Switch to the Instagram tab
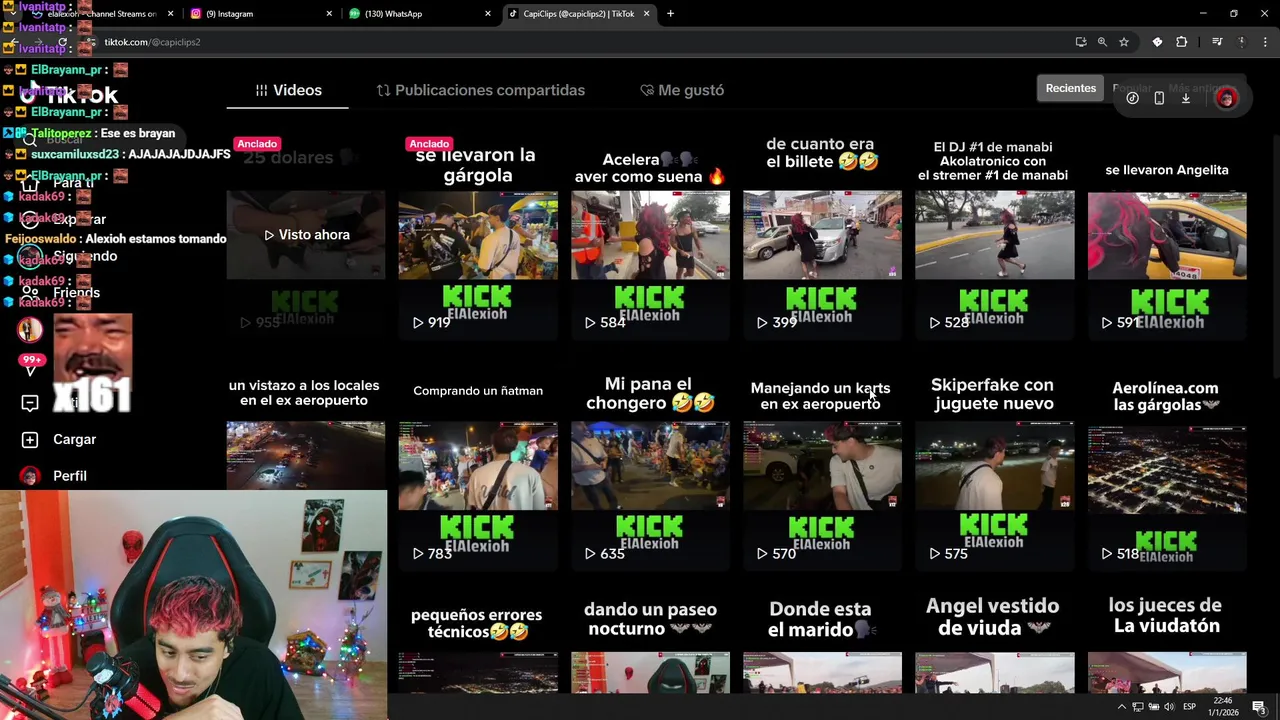The height and width of the screenshot is (720, 1280). tap(260, 14)
